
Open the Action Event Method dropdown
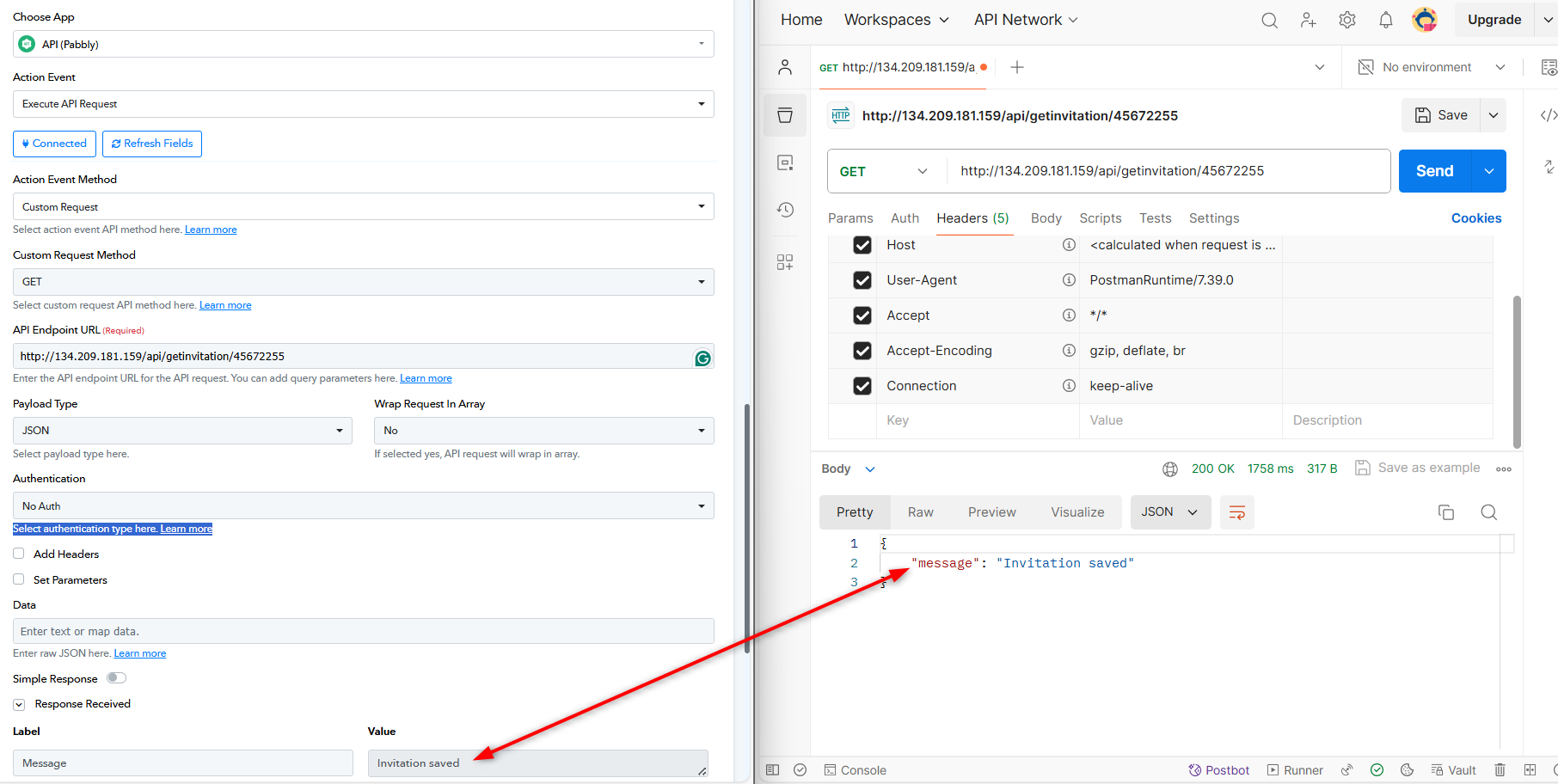(364, 206)
